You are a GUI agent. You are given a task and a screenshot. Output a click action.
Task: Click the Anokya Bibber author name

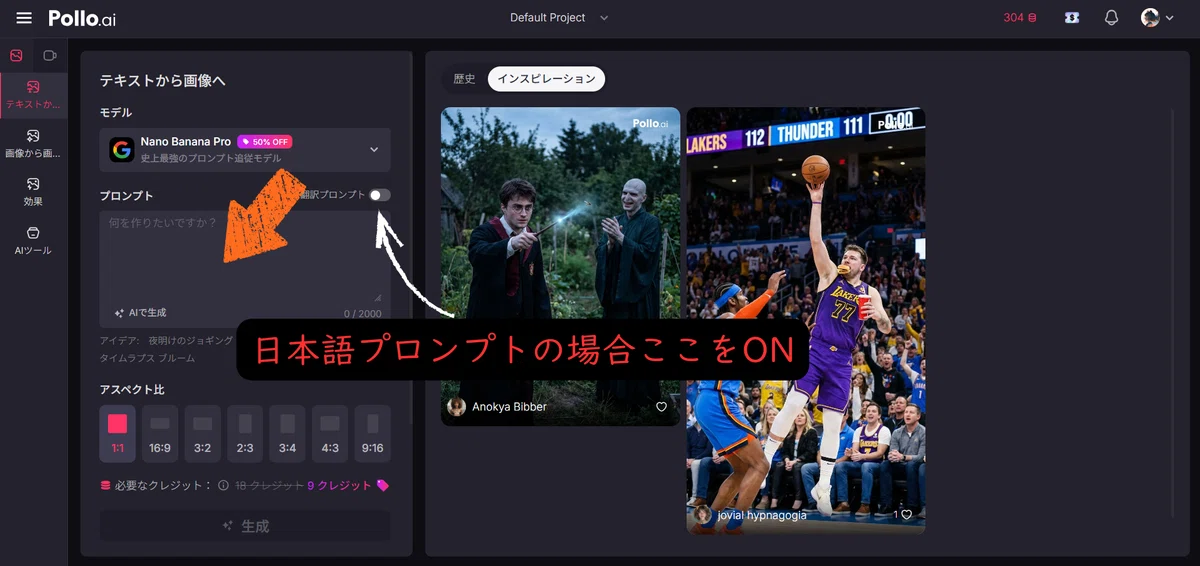pos(509,407)
